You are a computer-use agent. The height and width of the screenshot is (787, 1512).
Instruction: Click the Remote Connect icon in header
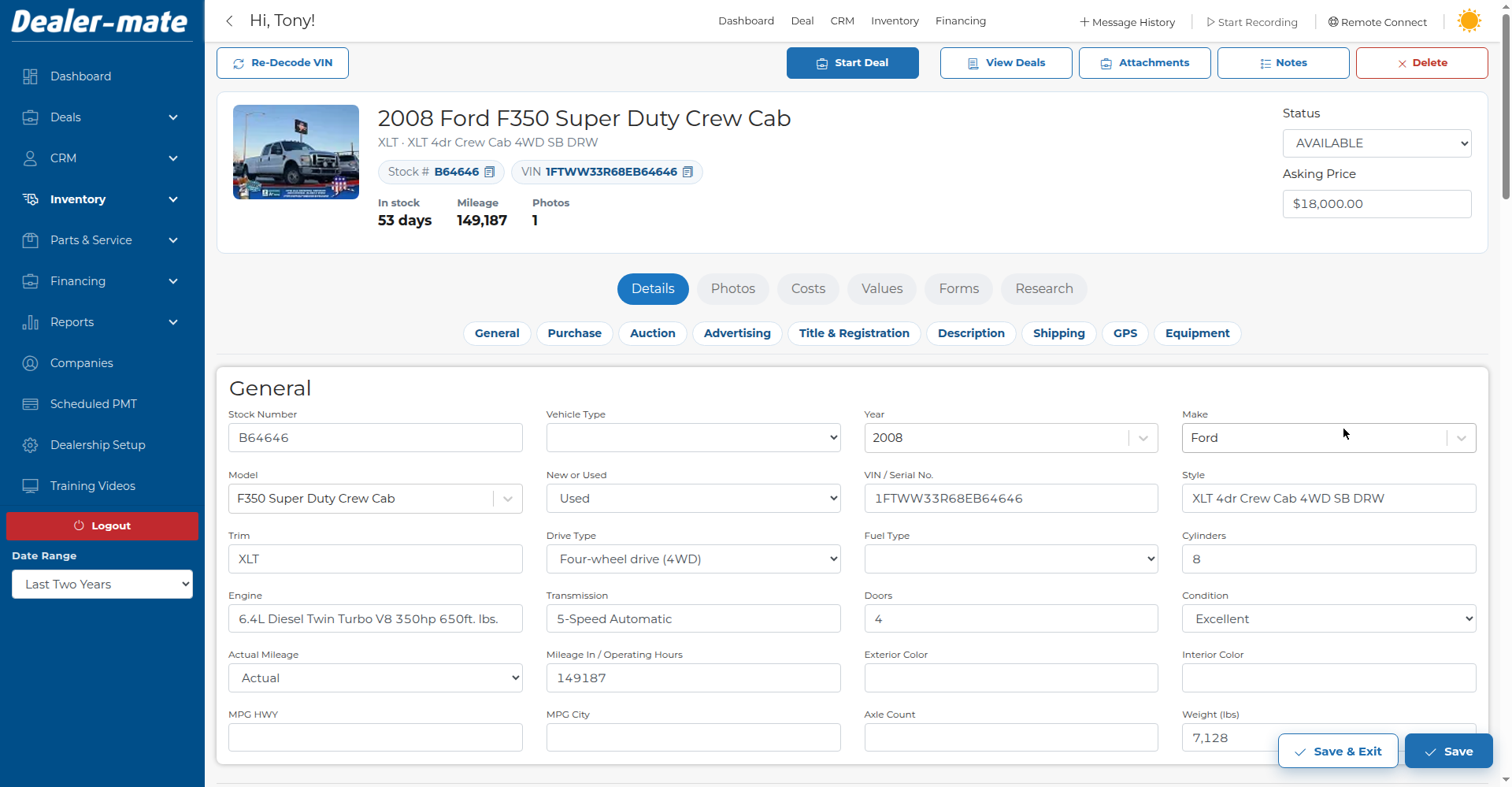tap(1333, 22)
